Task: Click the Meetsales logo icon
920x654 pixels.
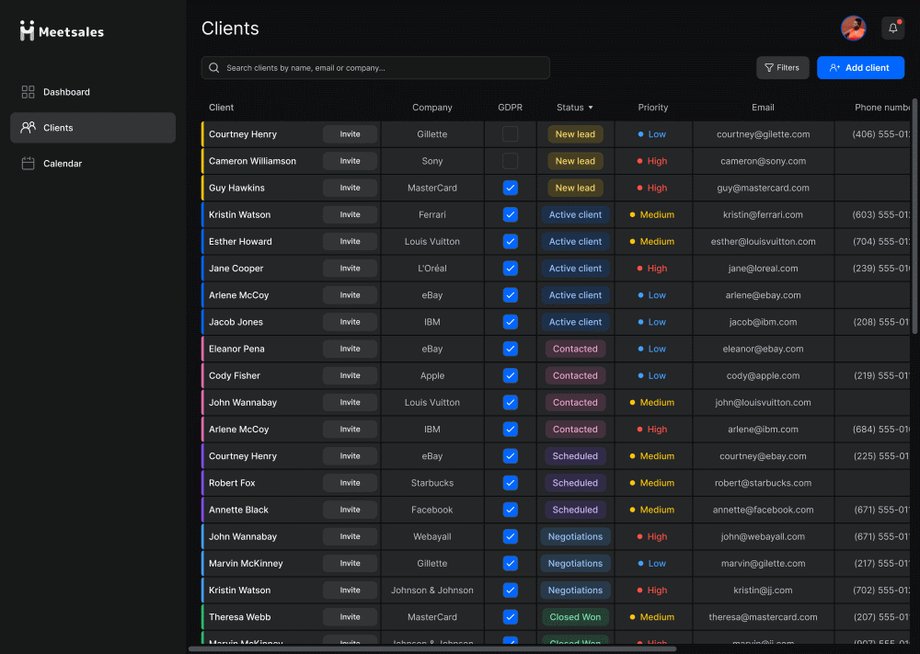Action: click(x=26, y=31)
